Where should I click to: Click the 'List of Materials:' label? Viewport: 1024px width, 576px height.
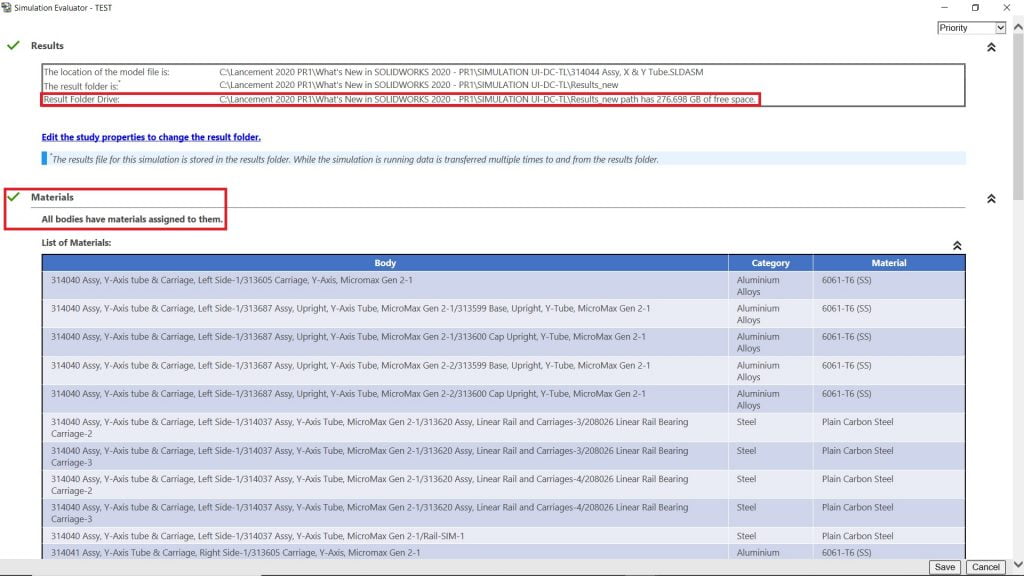[x=76, y=242]
